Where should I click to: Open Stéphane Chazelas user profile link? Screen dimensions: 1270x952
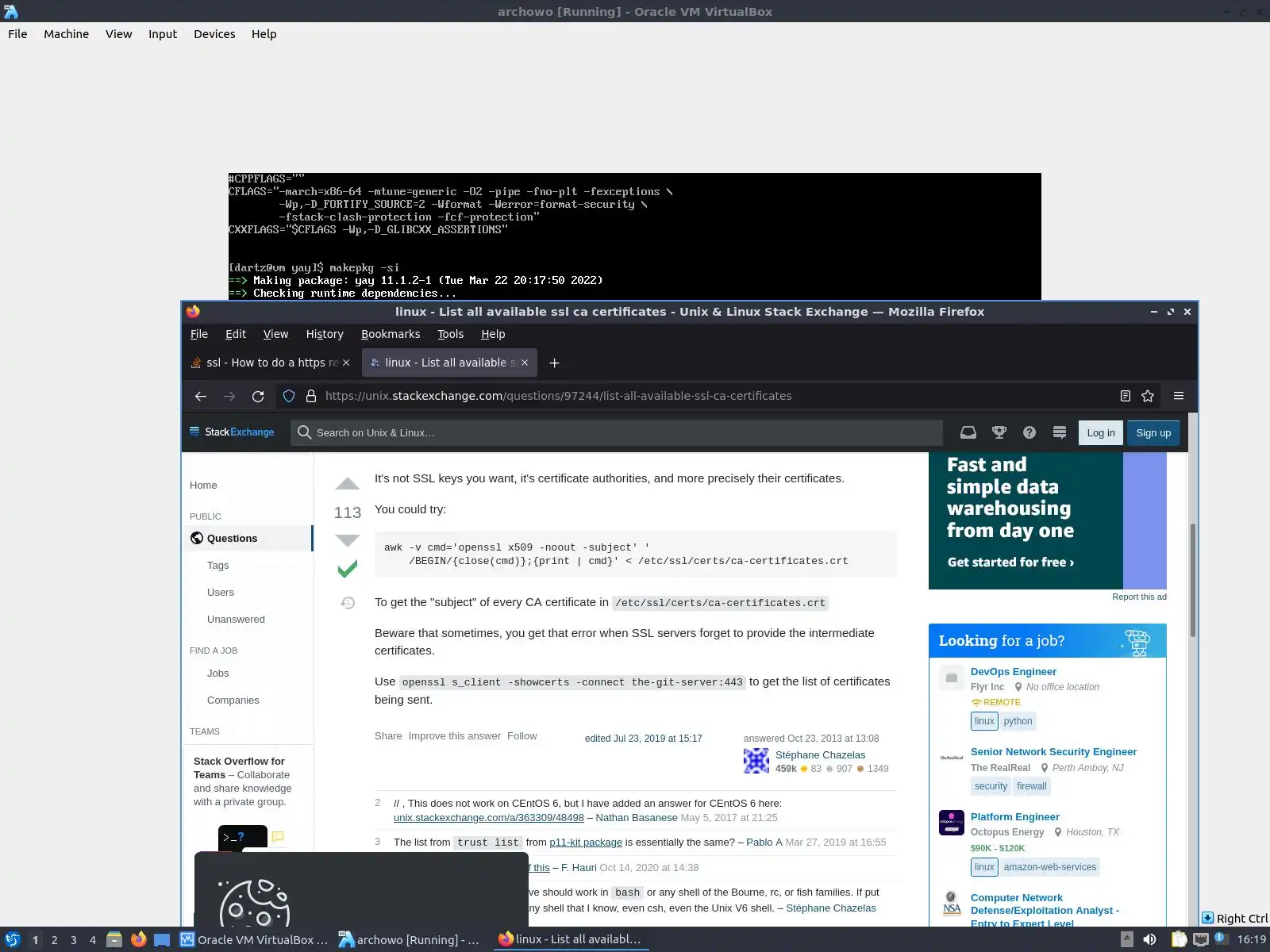pyautogui.click(x=820, y=754)
